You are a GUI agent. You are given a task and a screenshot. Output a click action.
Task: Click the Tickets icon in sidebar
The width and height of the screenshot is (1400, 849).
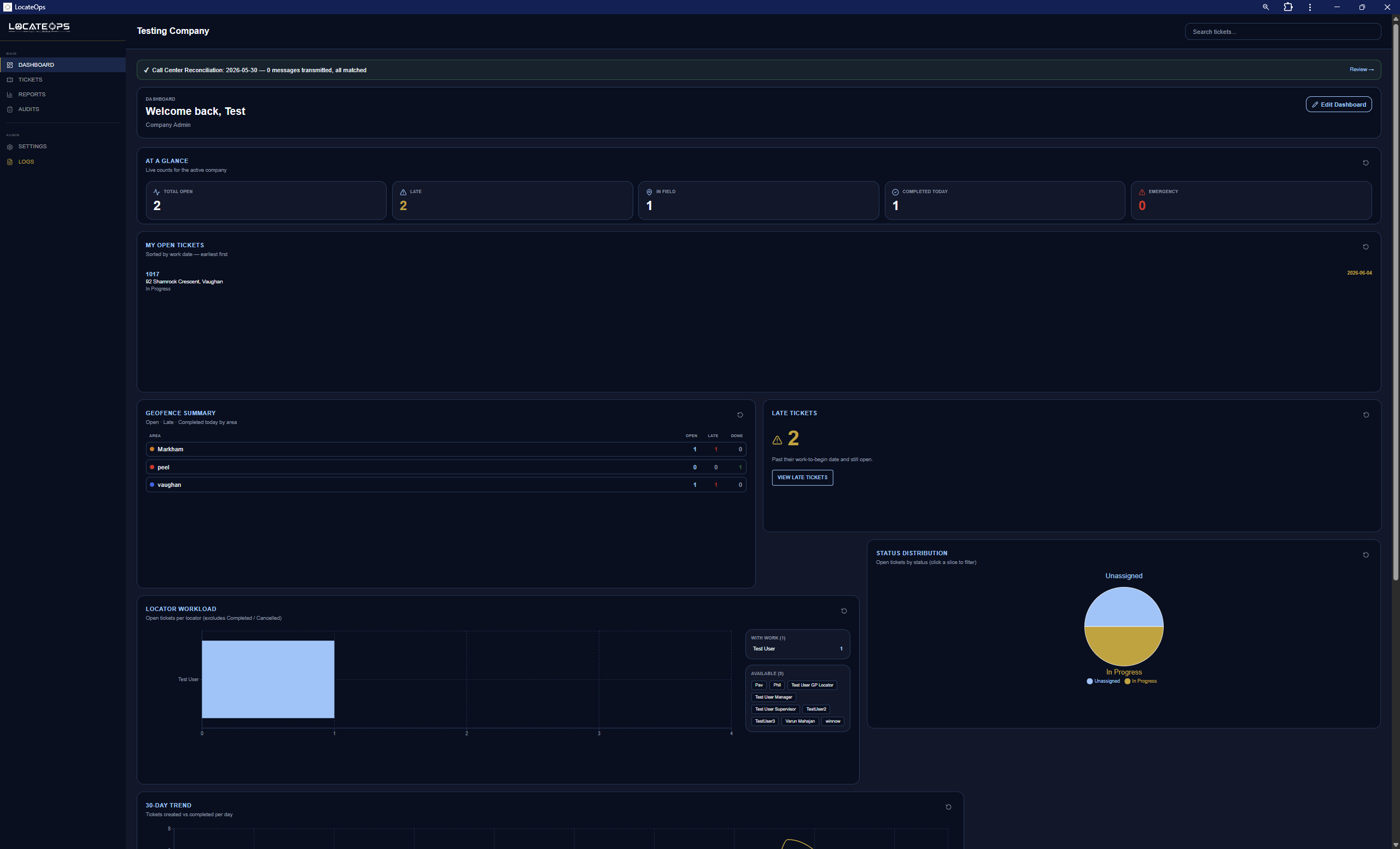10,79
